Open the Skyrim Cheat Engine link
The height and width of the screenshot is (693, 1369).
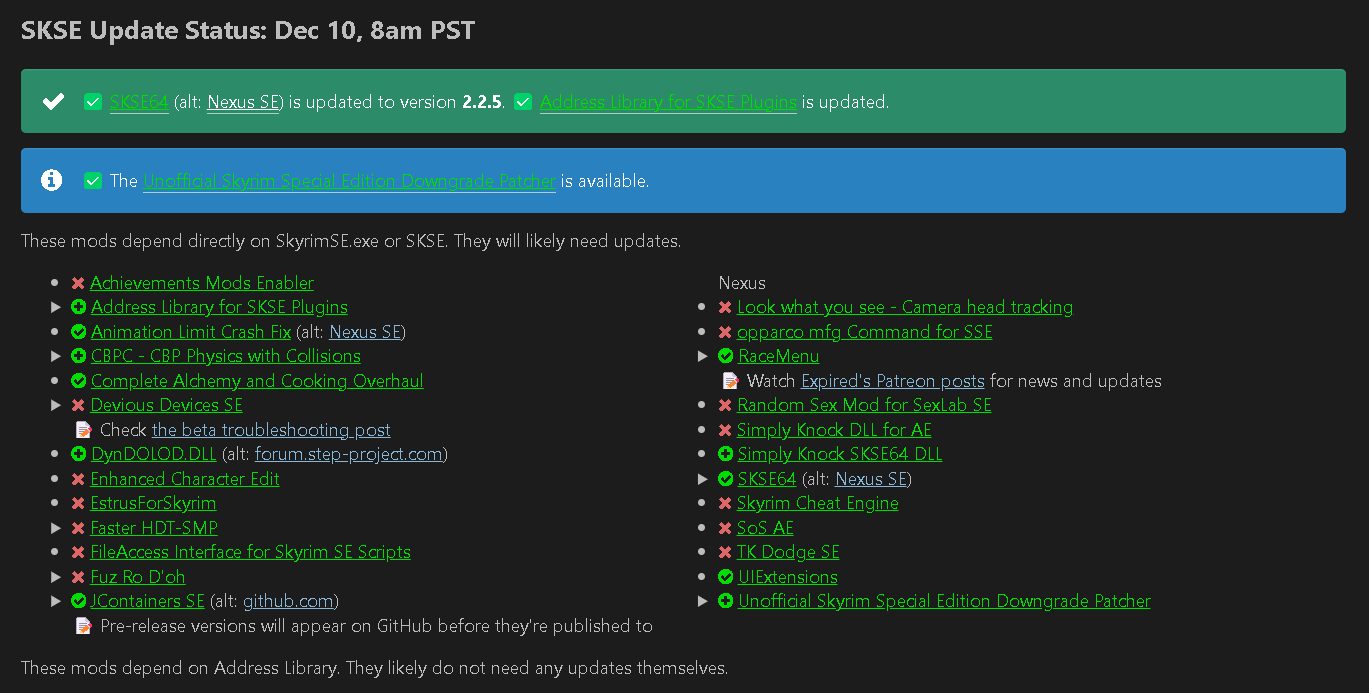(818, 503)
